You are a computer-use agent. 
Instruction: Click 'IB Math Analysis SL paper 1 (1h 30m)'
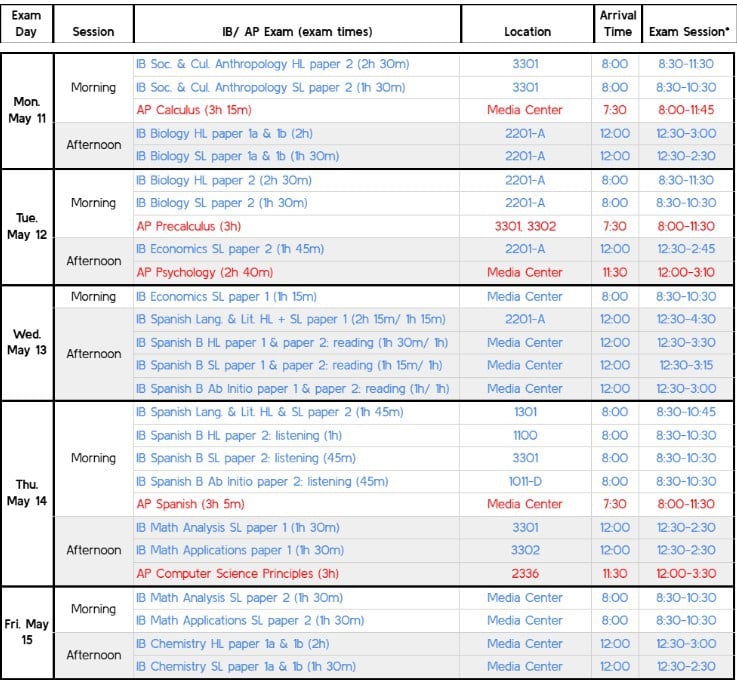pyautogui.click(x=237, y=528)
